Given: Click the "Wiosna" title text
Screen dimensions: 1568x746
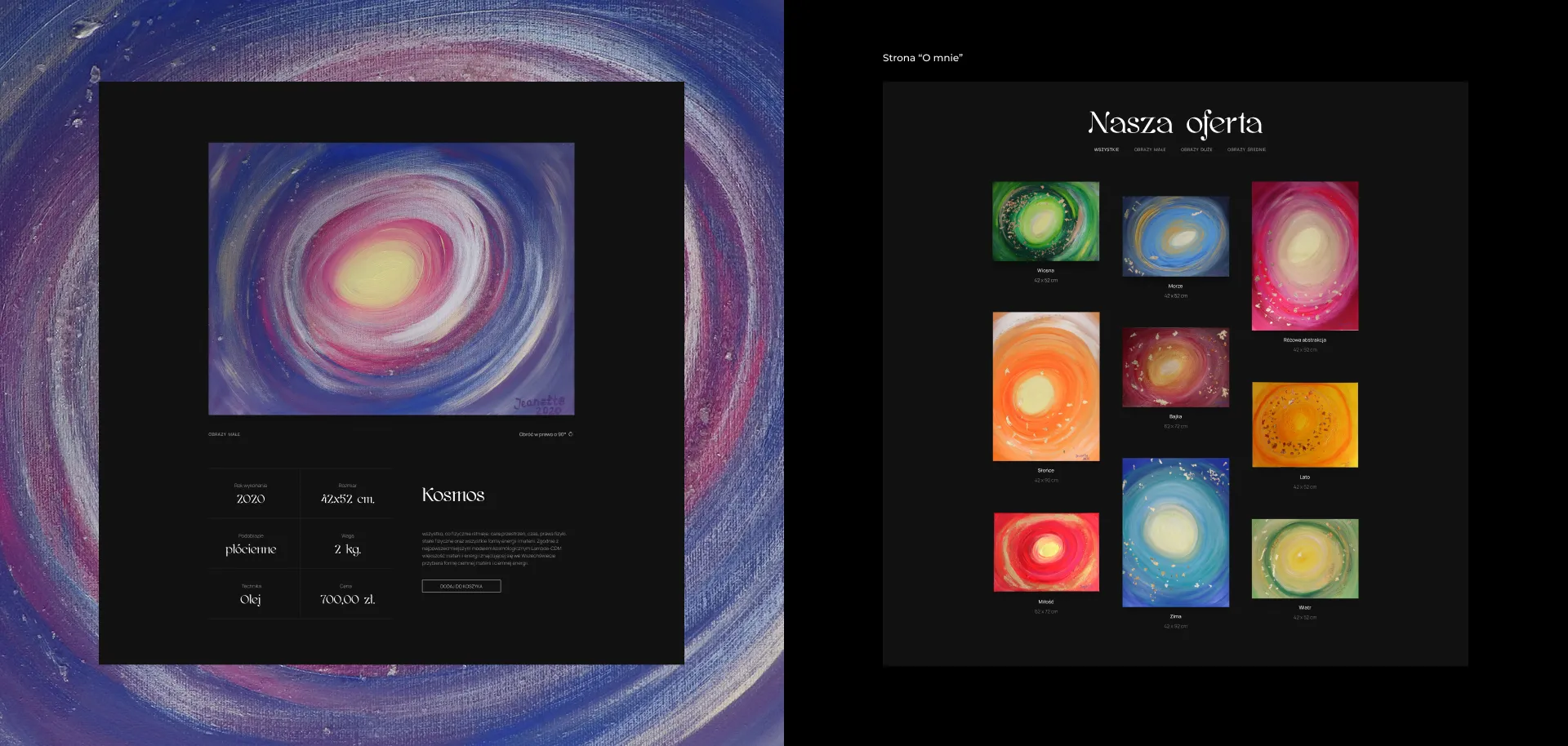Looking at the screenshot, I should tap(1045, 271).
